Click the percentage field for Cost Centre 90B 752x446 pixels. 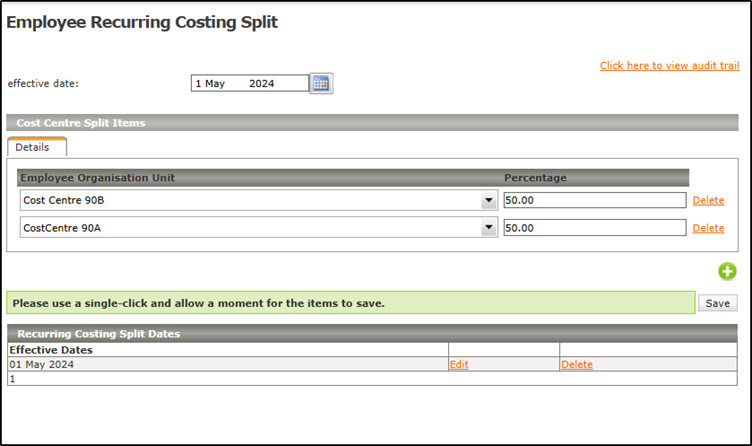[595, 200]
